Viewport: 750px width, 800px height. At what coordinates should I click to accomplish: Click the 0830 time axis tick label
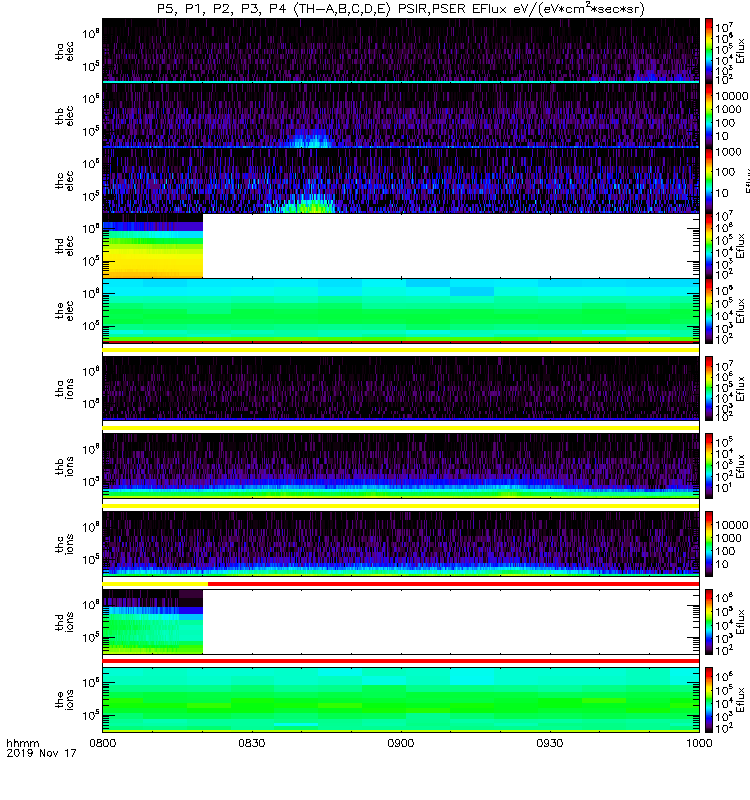[252, 743]
